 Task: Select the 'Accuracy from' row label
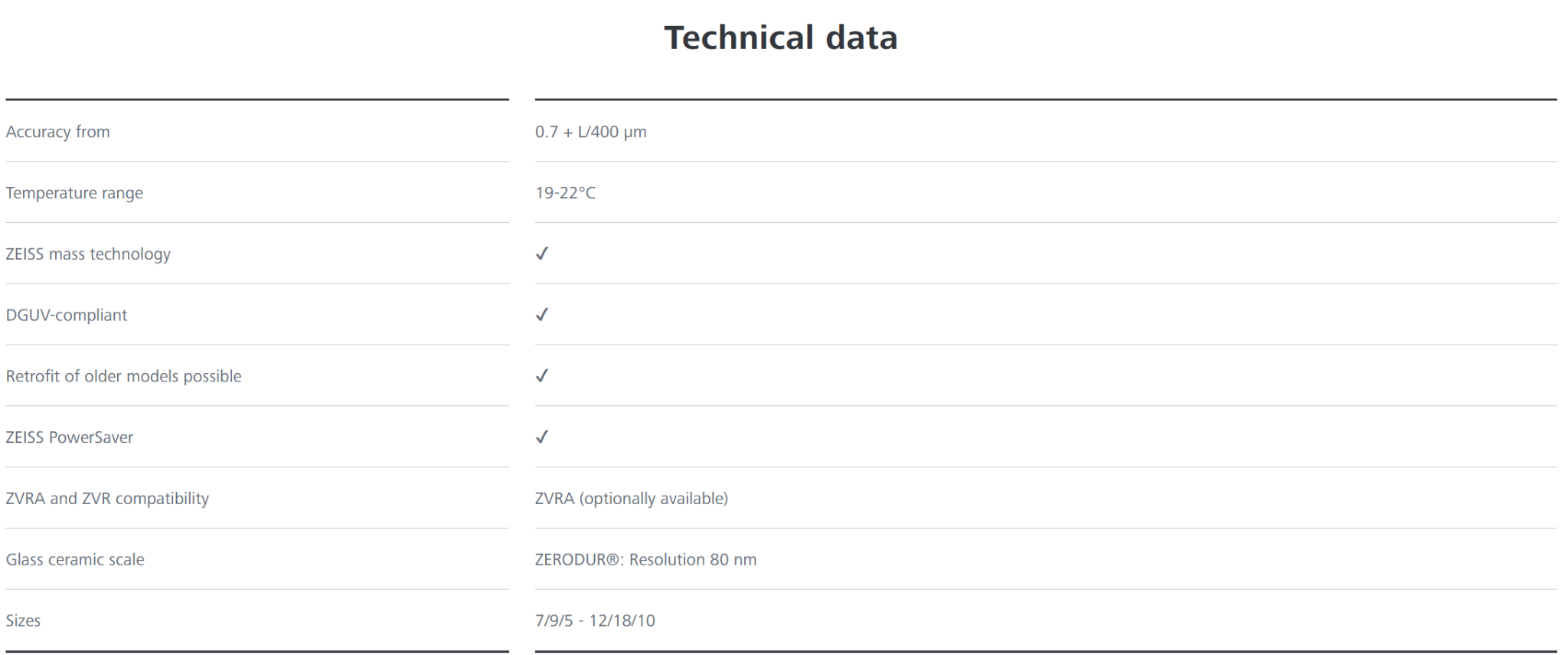[x=58, y=132]
